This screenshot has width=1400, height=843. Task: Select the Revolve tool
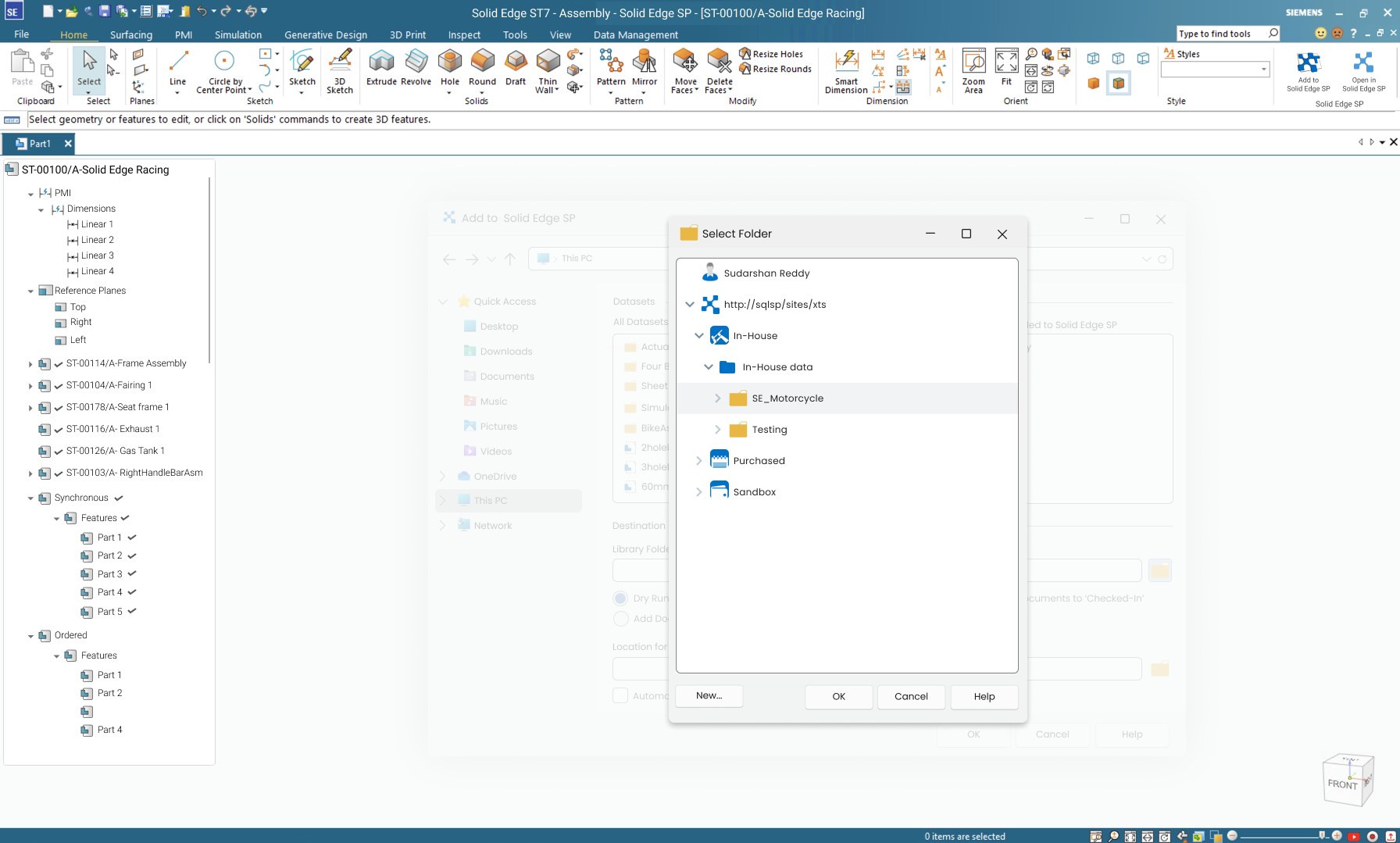click(x=416, y=67)
